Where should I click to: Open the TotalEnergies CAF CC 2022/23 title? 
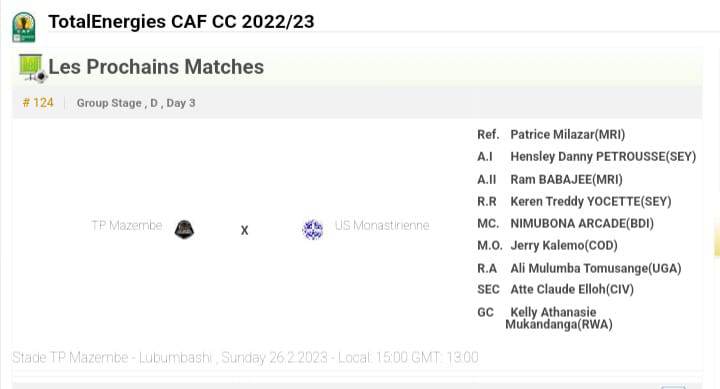click(x=181, y=22)
